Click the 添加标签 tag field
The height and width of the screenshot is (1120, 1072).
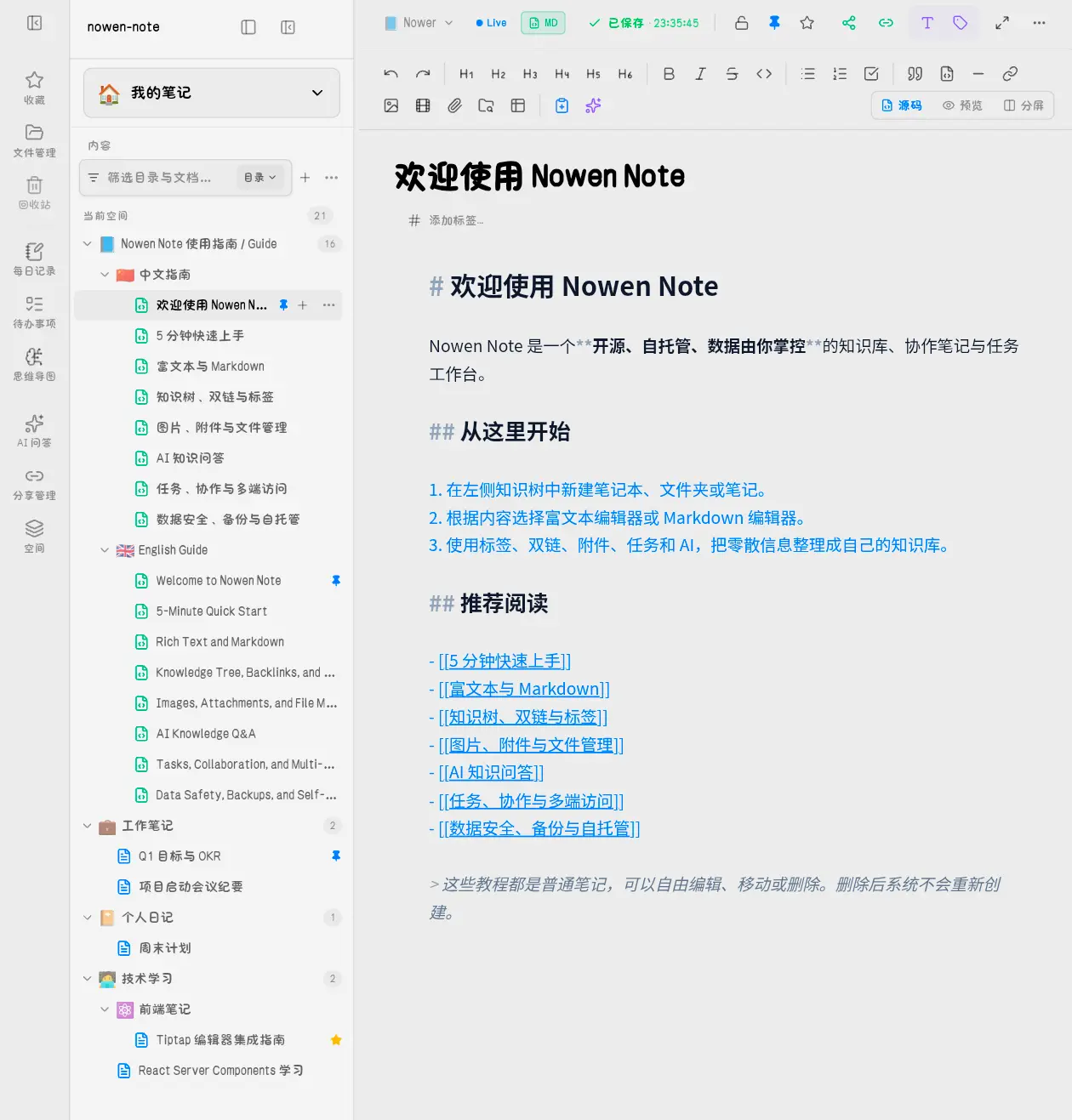pyautogui.click(x=456, y=220)
